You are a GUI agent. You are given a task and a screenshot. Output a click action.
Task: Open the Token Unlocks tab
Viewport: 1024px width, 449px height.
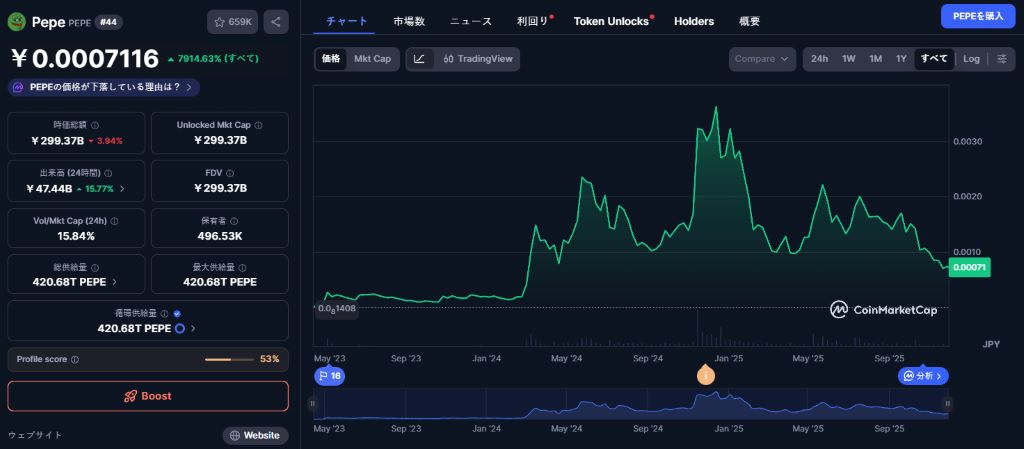(611, 22)
